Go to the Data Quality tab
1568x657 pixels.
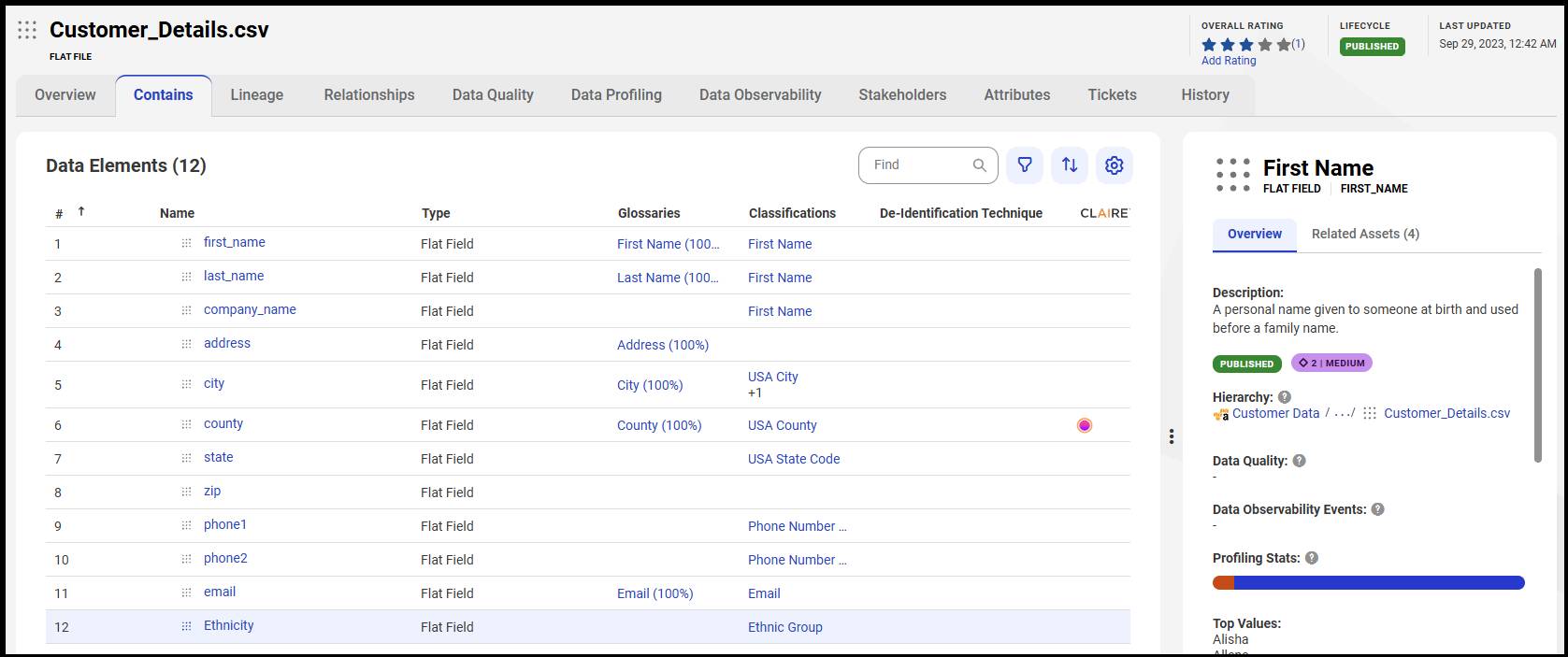click(x=493, y=95)
